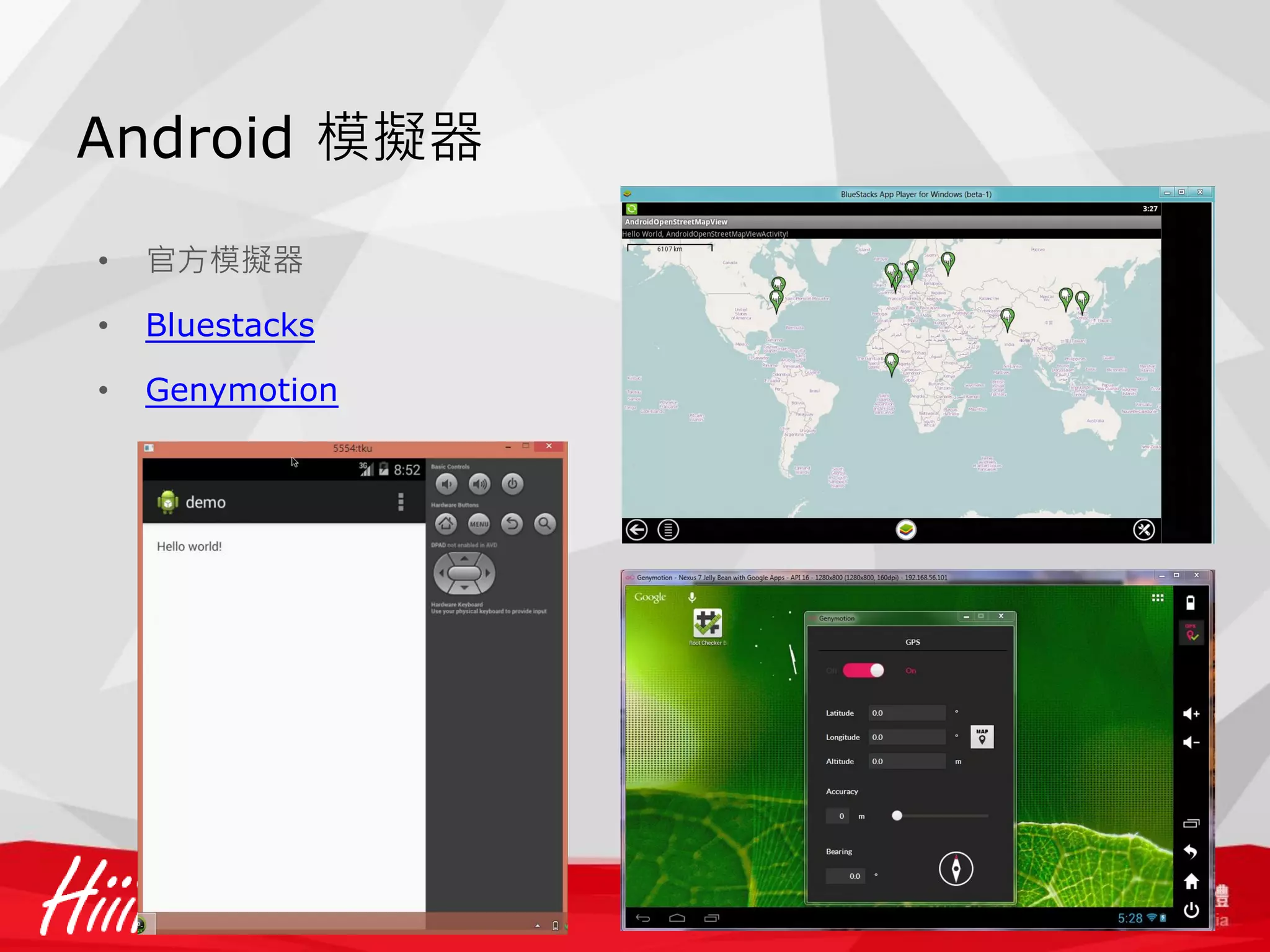Screen dimensions: 1270x952
Task: Click Genymotion volume up sidebar icon
Action: point(1191,714)
